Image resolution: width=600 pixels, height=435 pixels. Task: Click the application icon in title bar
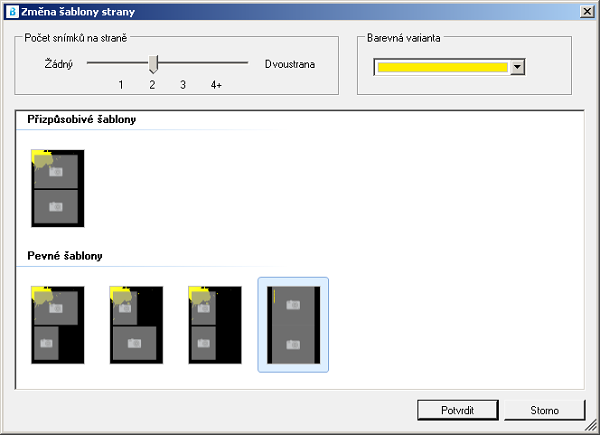click(11, 11)
